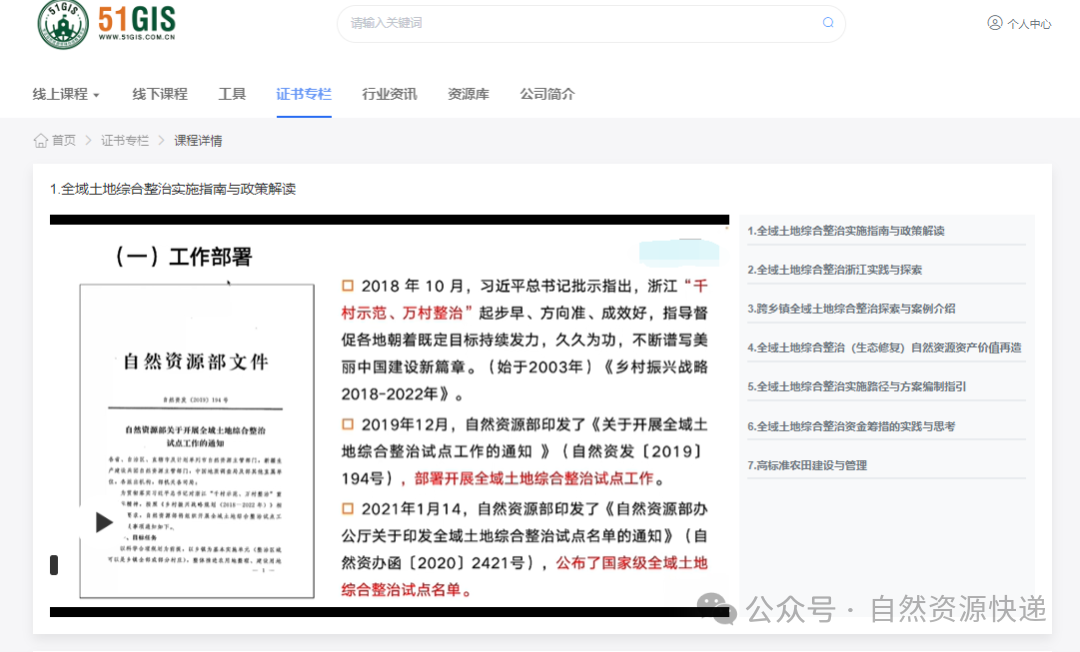
Task: Switch to the 线下课程 tab
Action: click(159, 93)
